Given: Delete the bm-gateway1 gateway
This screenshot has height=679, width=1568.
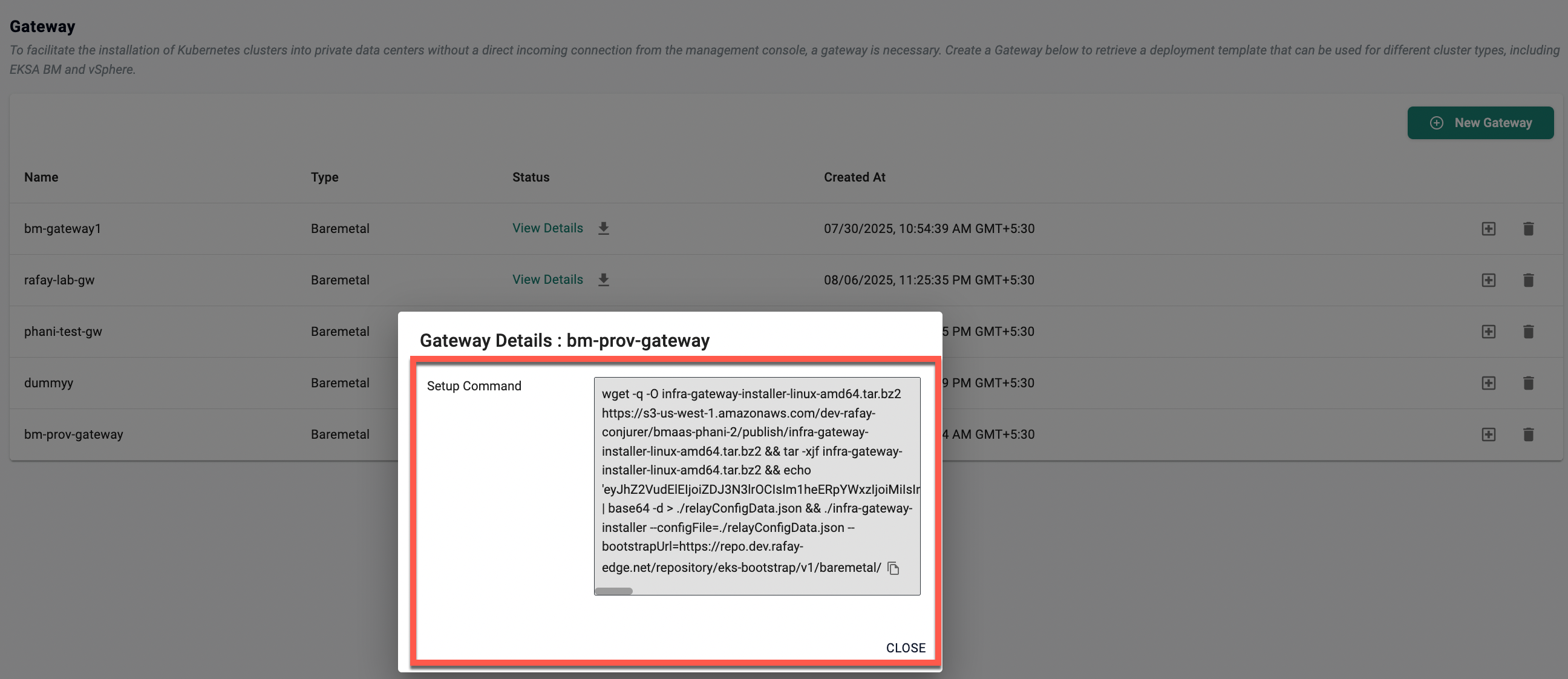Looking at the screenshot, I should coord(1529,229).
